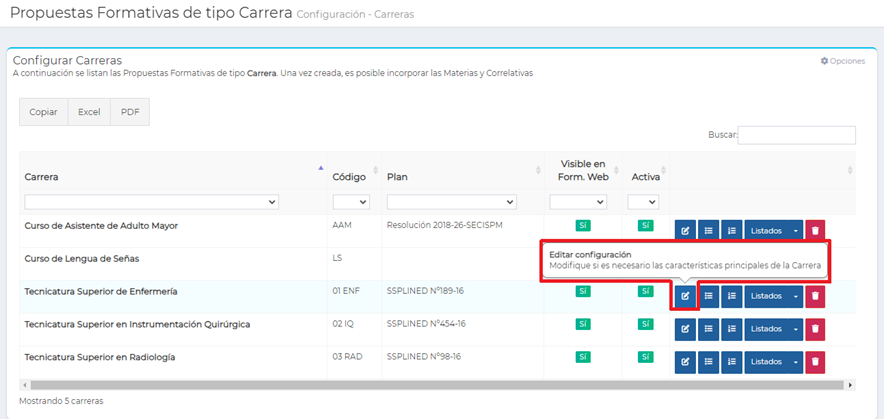This screenshot has width=884, height=419.
Task: Open the Carrera filter dropdown
Action: [x=152, y=201]
